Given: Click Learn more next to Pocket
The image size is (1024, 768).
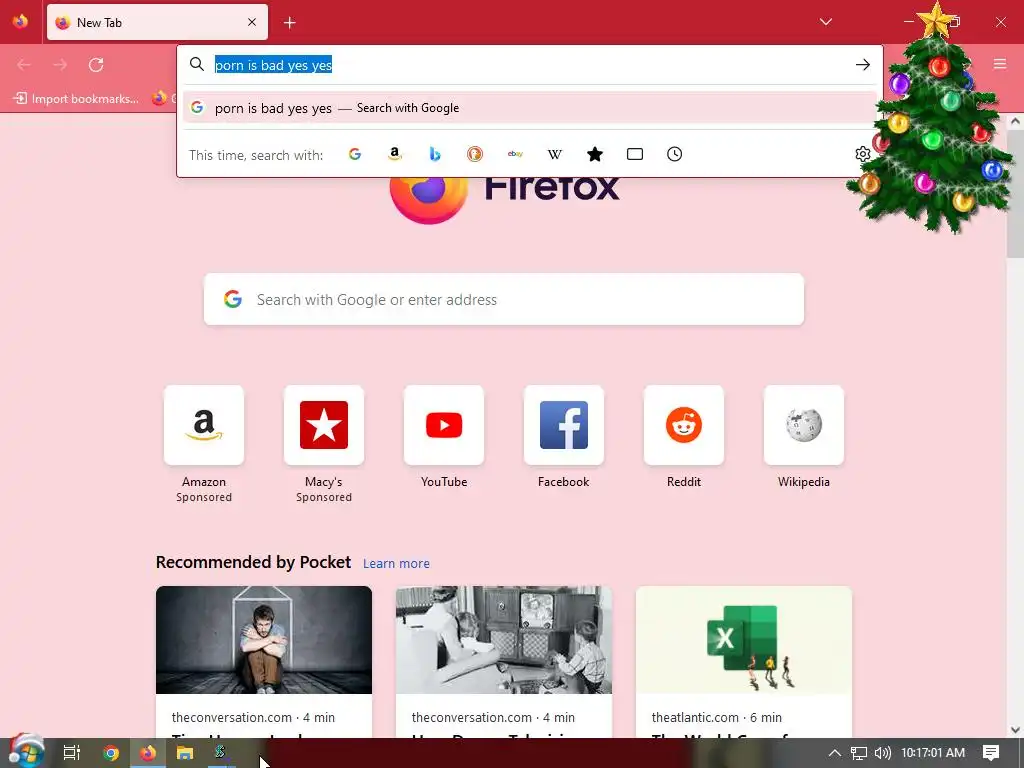Looking at the screenshot, I should click(396, 564).
